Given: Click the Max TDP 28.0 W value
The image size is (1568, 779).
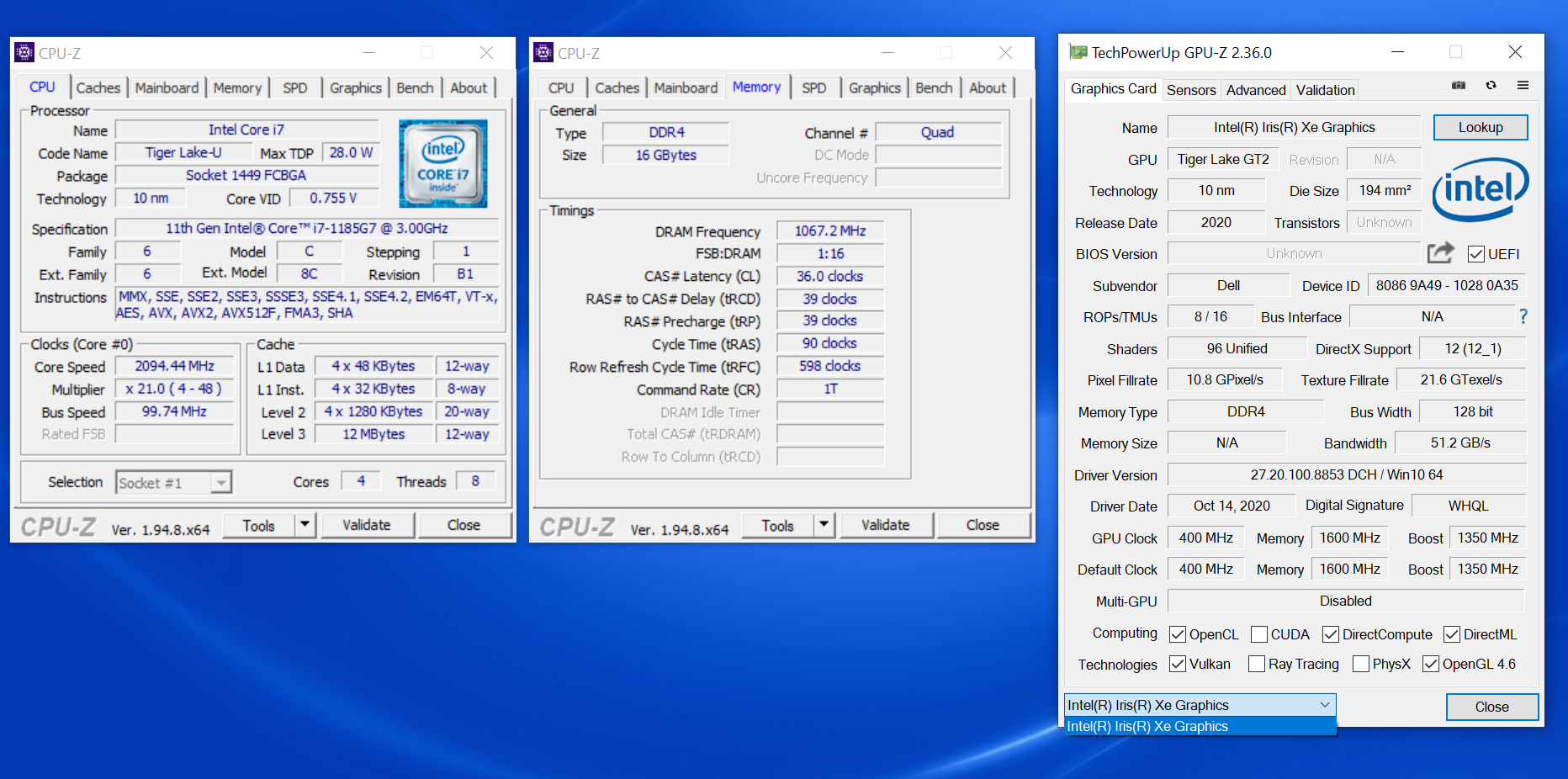Looking at the screenshot, I should tap(351, 152).
